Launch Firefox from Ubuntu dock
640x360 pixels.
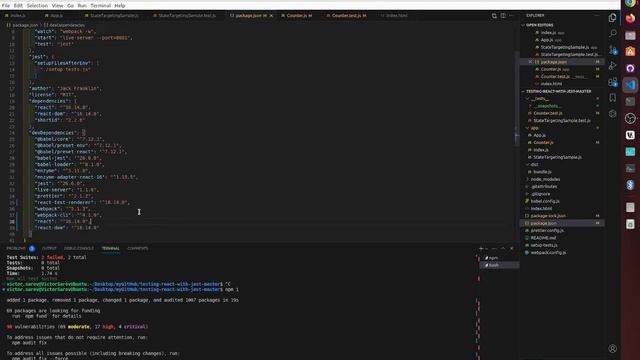coord(630,18)
